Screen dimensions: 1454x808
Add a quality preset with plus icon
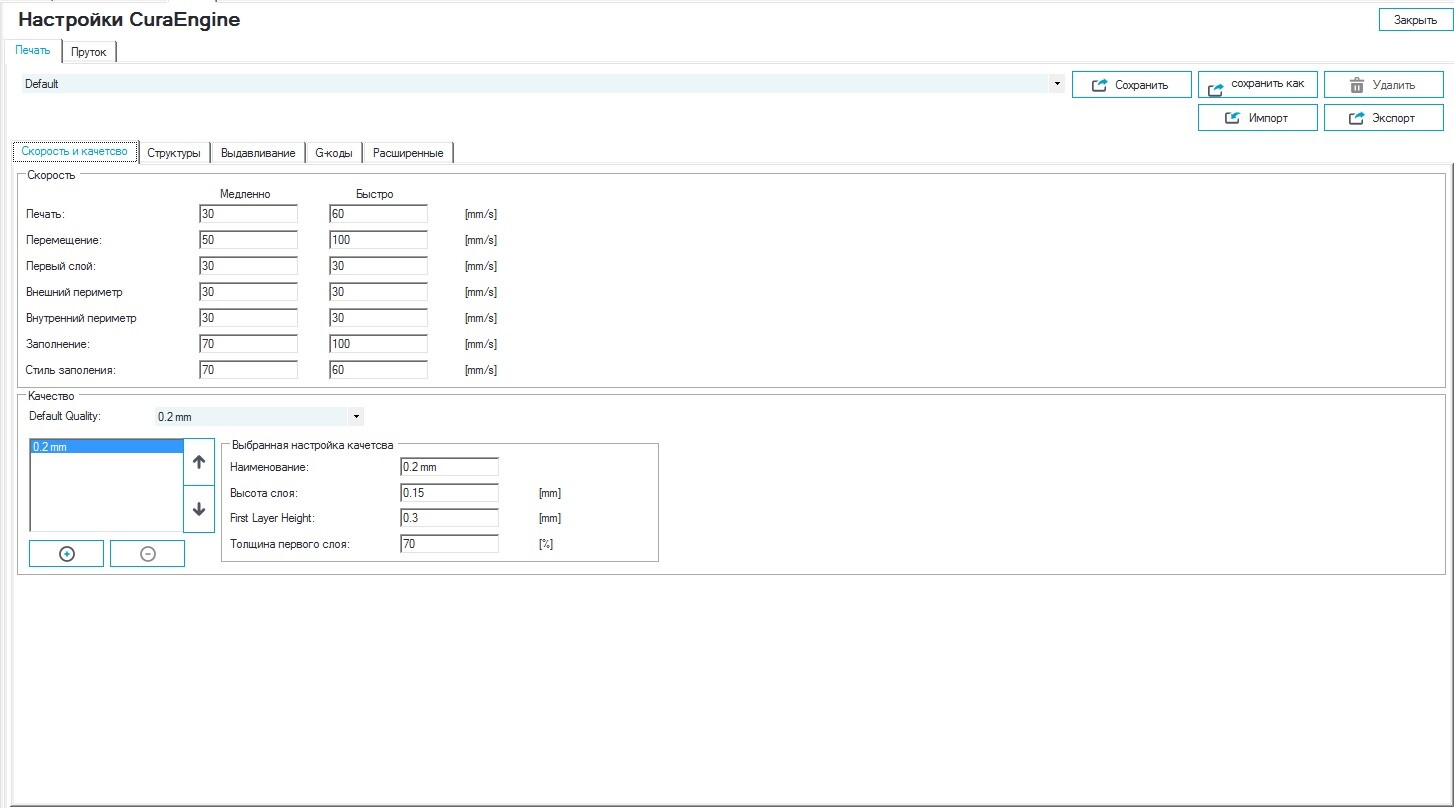67,554
